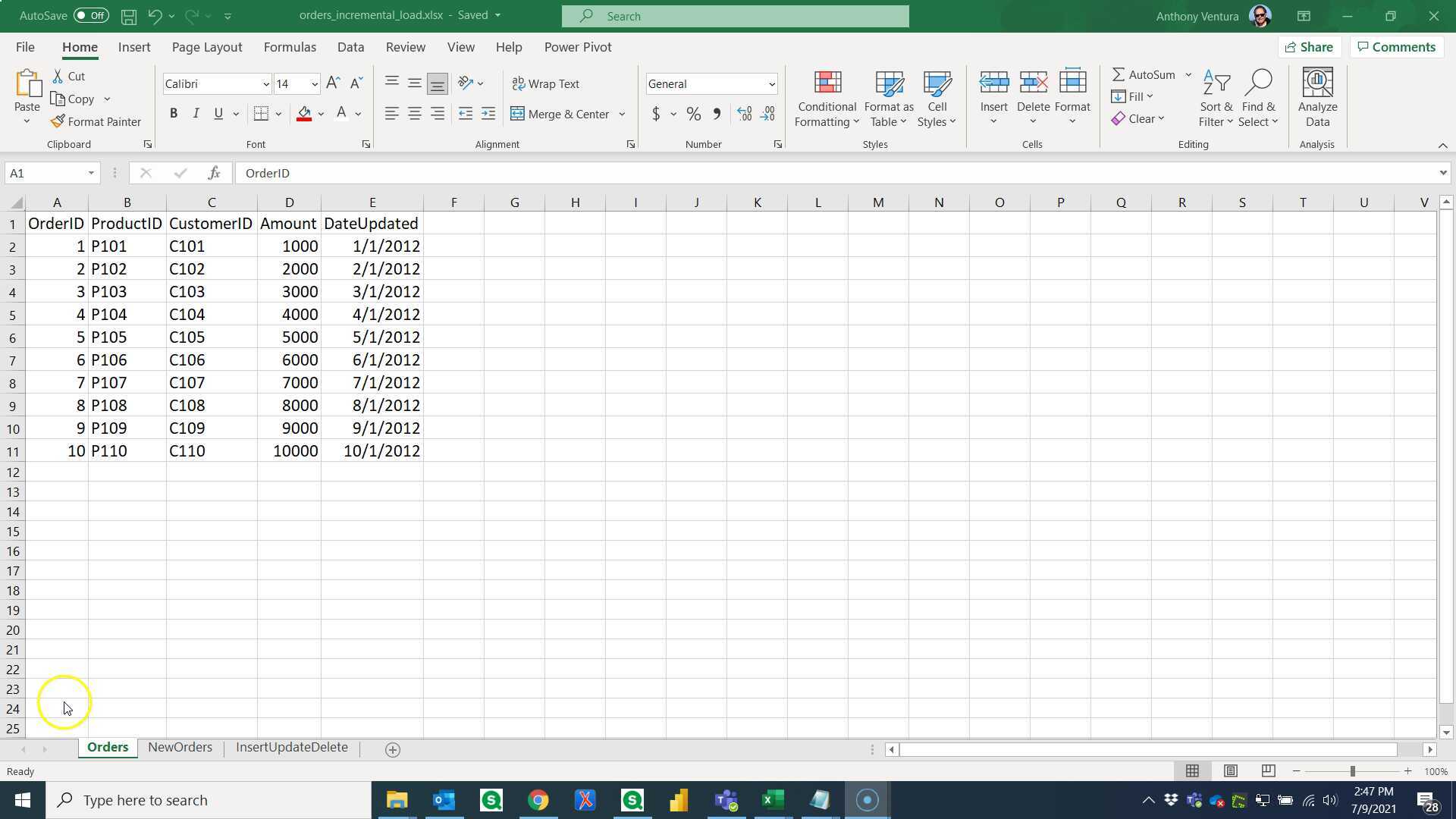Screen dimensions: 1456x819
Task: Apply Percent Style number format
Action: tap(692, 114)
